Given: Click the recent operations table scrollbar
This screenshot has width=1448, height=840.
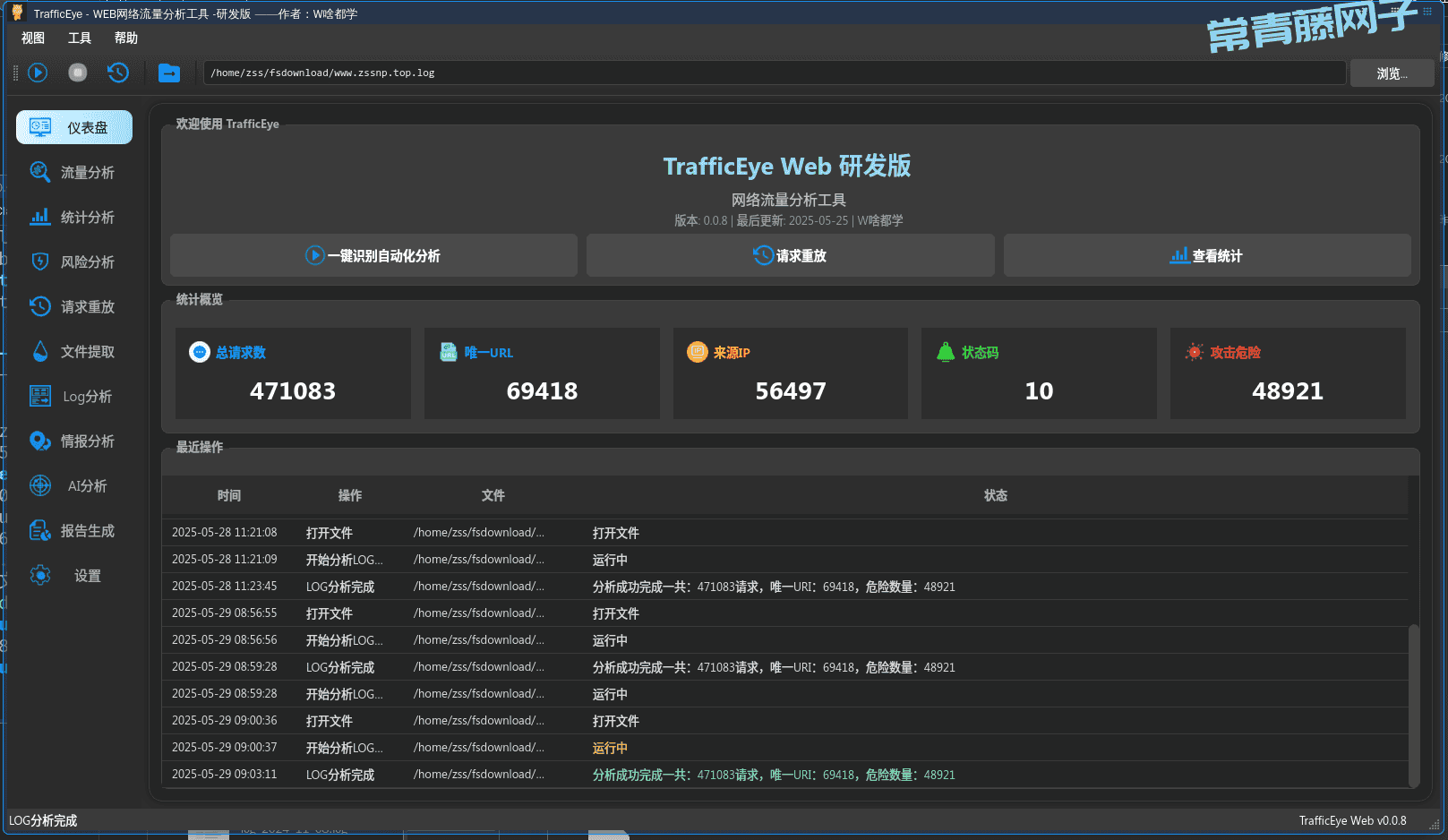Looking at the screenshot, I should [1414, 703].
